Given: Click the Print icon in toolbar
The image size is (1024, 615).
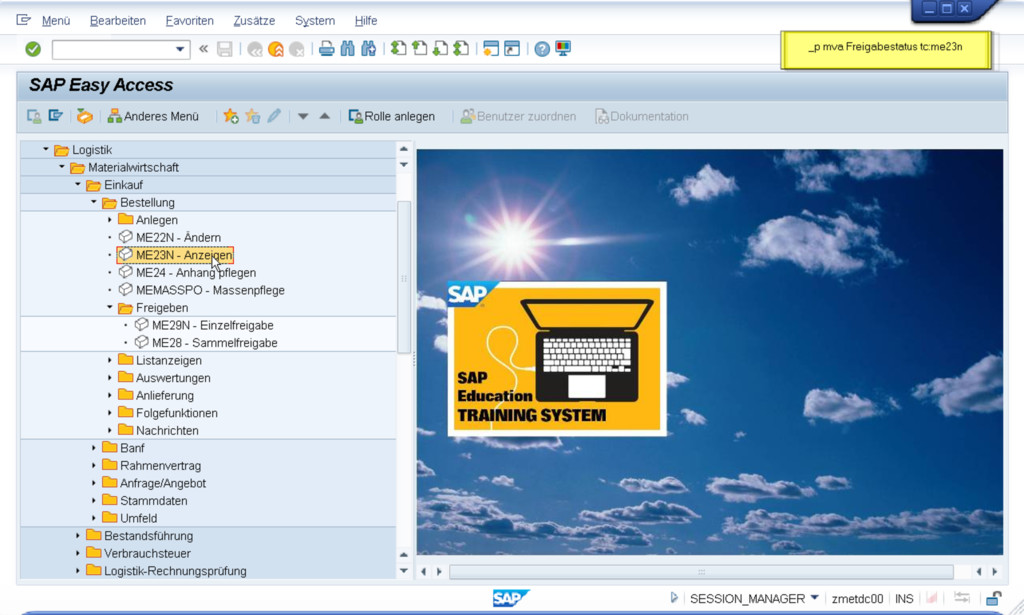Looking at the screenshot, I should [326, 49].
